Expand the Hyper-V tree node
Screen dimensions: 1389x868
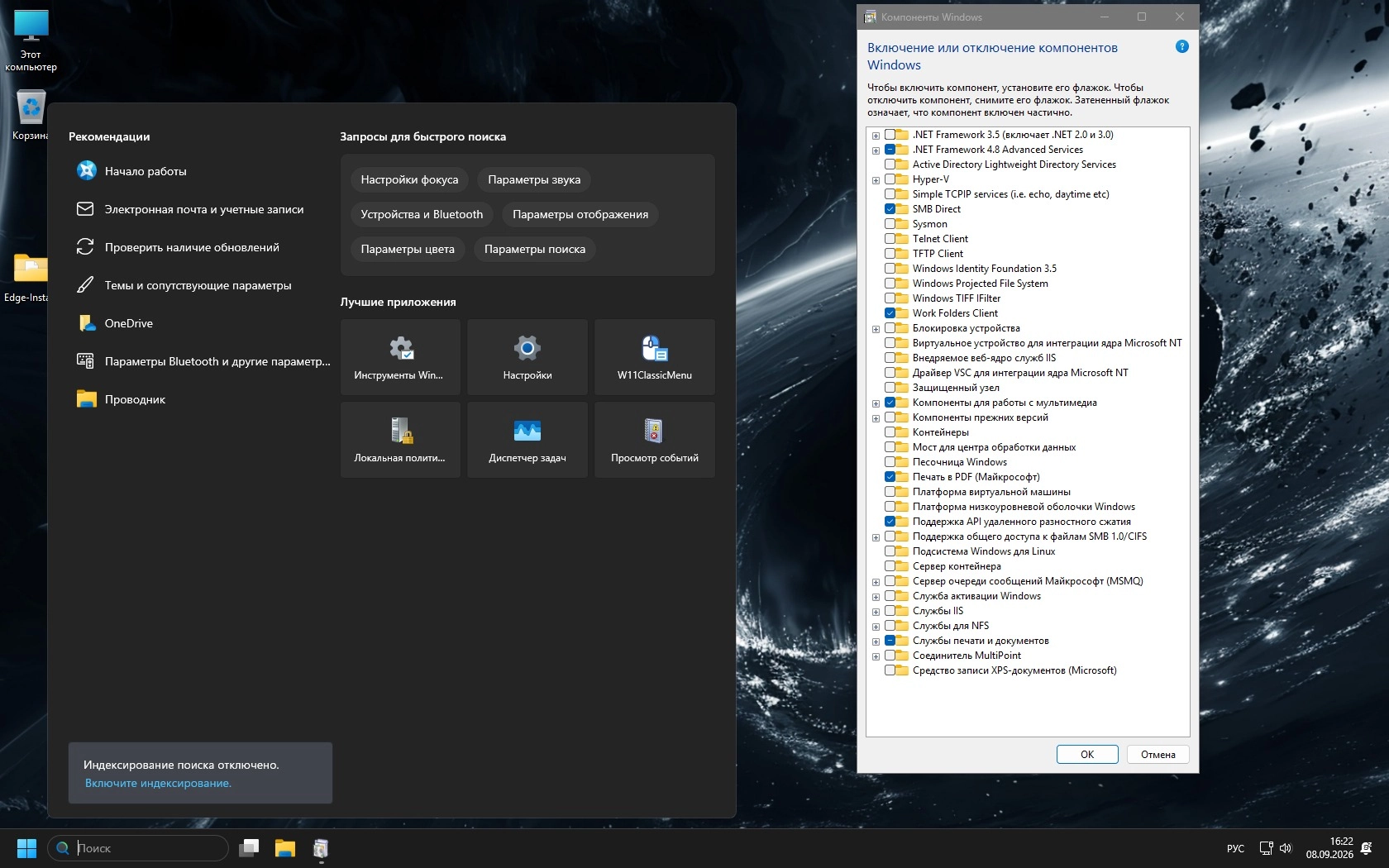876,179
